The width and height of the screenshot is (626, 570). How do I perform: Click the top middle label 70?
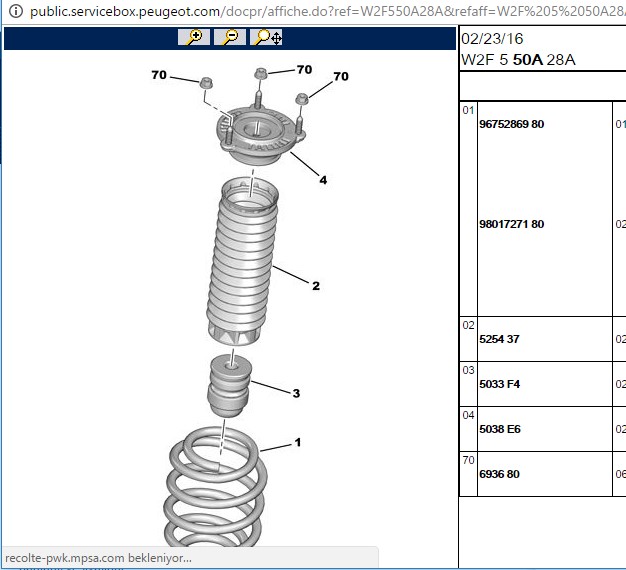[304, 69]
